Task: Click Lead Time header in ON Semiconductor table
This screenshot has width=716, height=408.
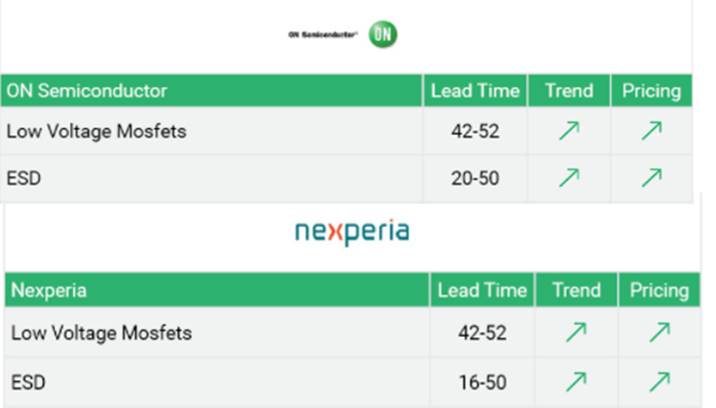Action: click(x=475, y=90)
